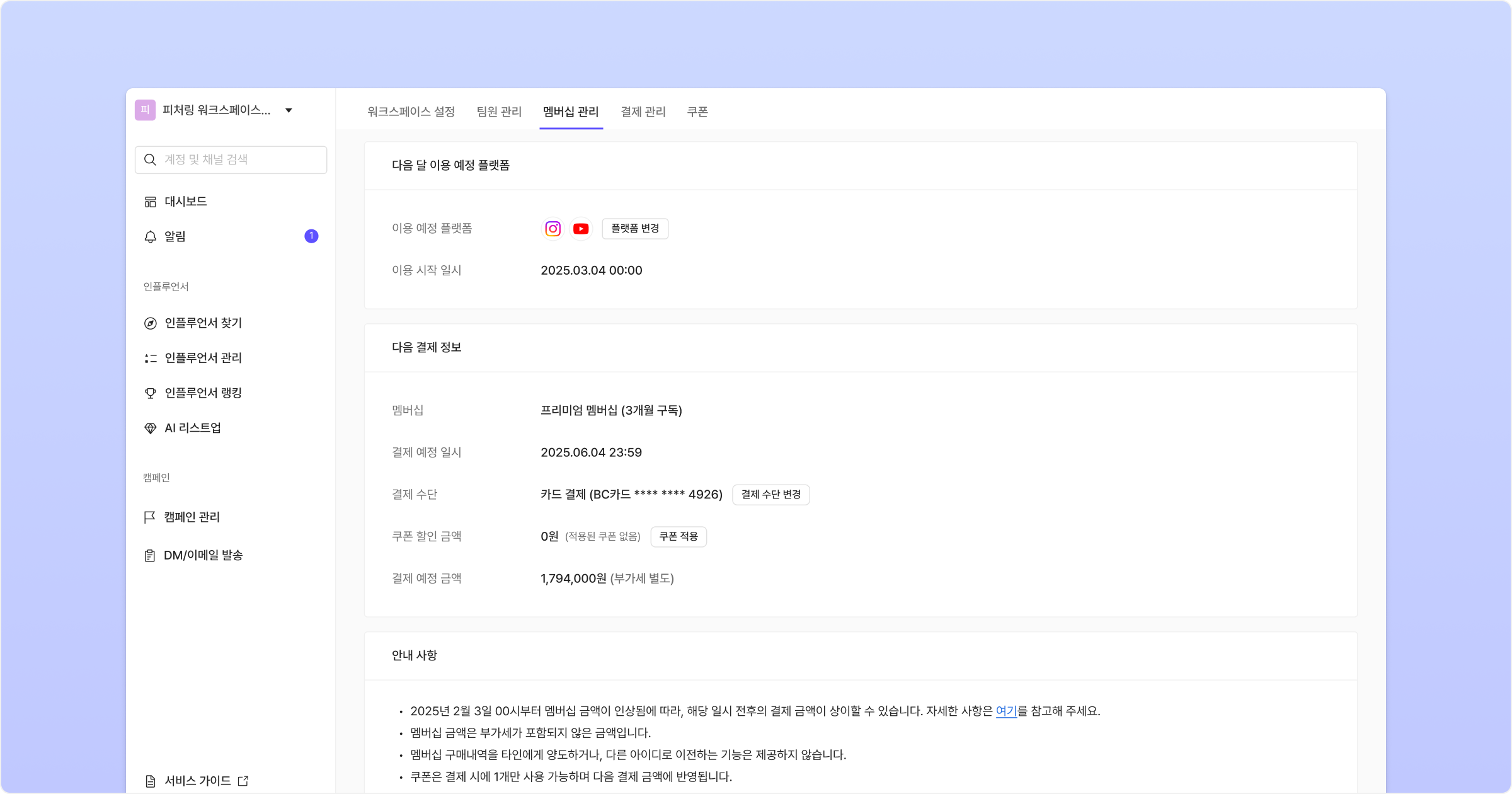Expand the 피처링 워크스페이스 dropdown arrow
The width and height of the screenshot is (1512, 794).
pyautogui.click(x=289, y=111)
